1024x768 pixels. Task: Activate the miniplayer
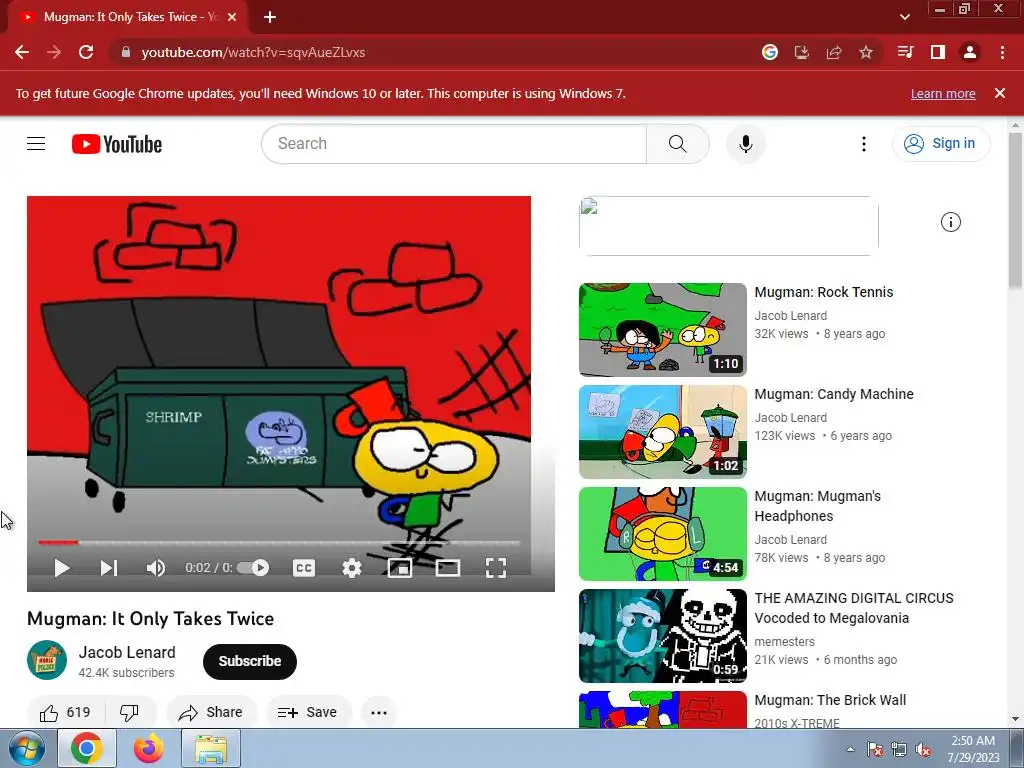[x=400, y=568]
